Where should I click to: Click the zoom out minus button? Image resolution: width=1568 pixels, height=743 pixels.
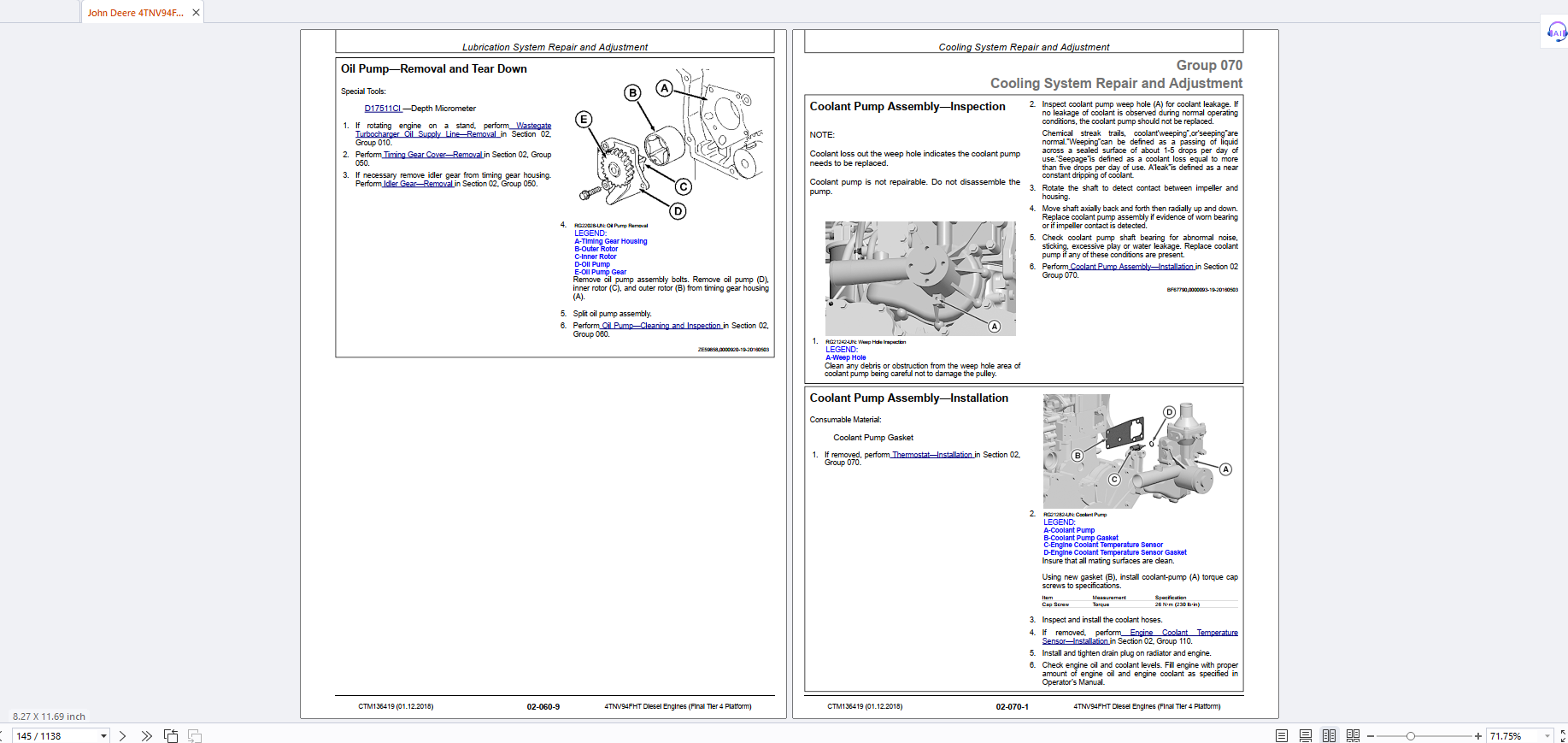1371,736
